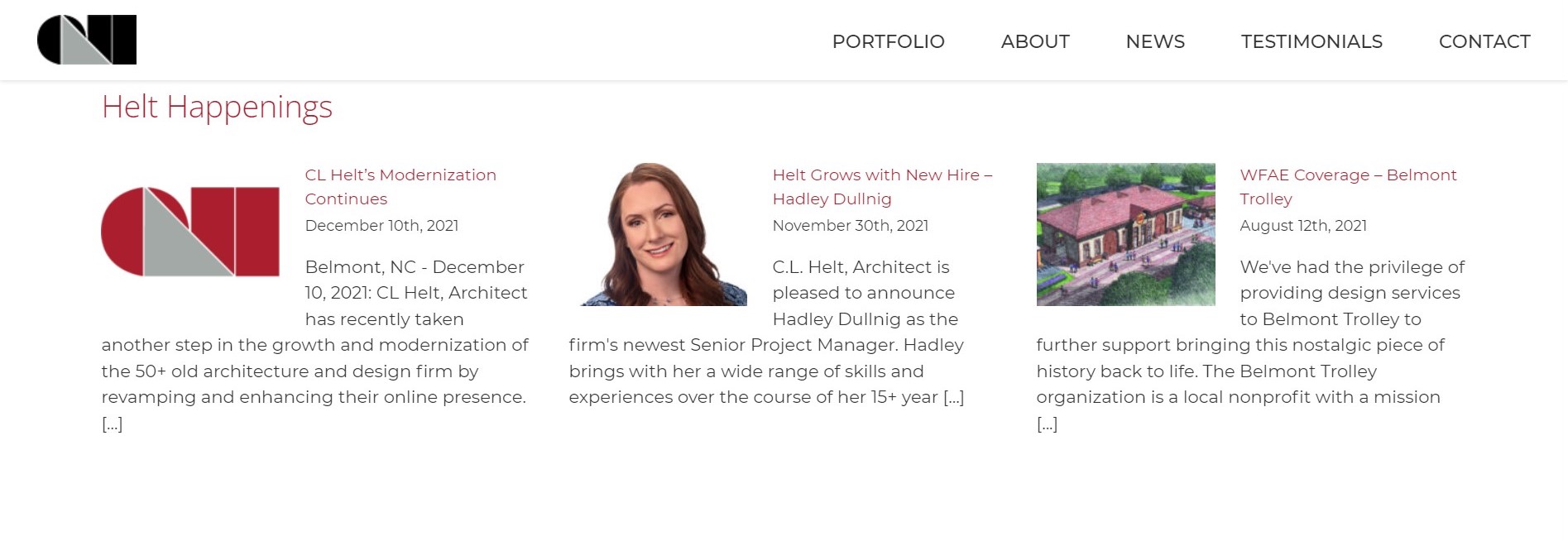
Task: Go to the About page
Action: coord(1035,41)
